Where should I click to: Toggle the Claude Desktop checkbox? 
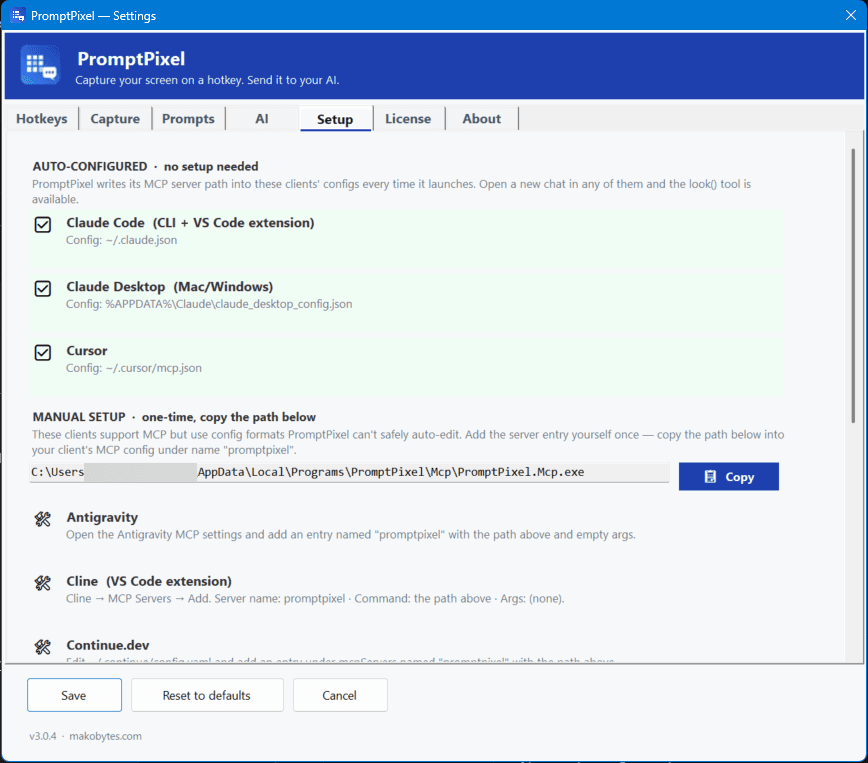[43, 288]
